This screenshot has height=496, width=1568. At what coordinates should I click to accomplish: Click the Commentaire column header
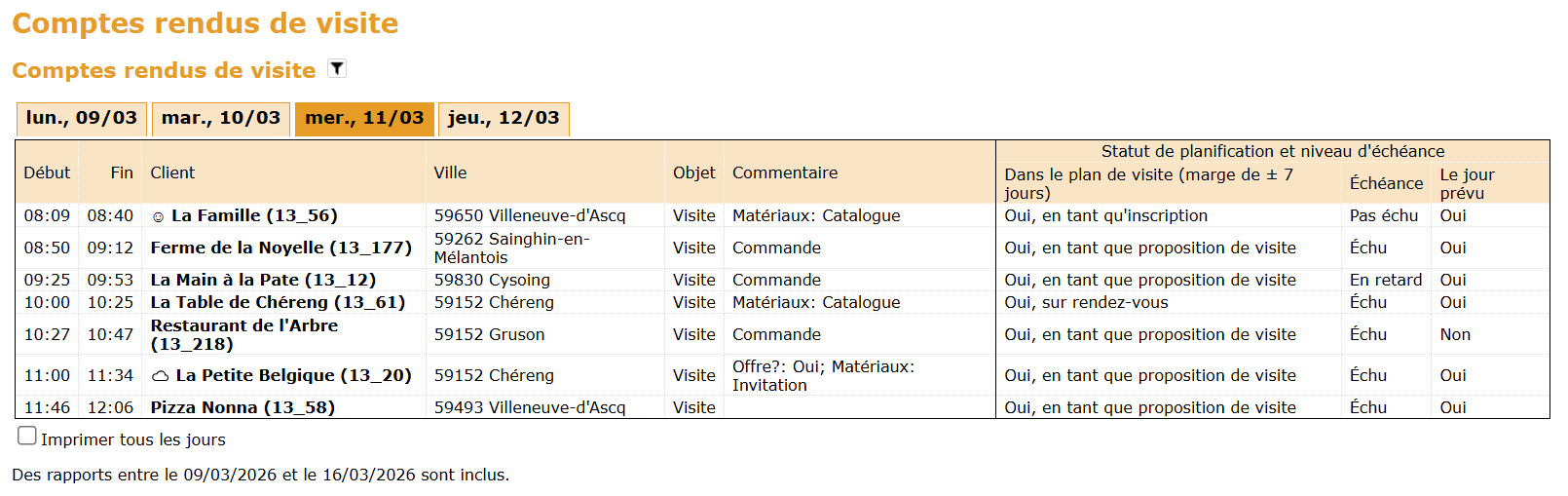coord(785,172)
